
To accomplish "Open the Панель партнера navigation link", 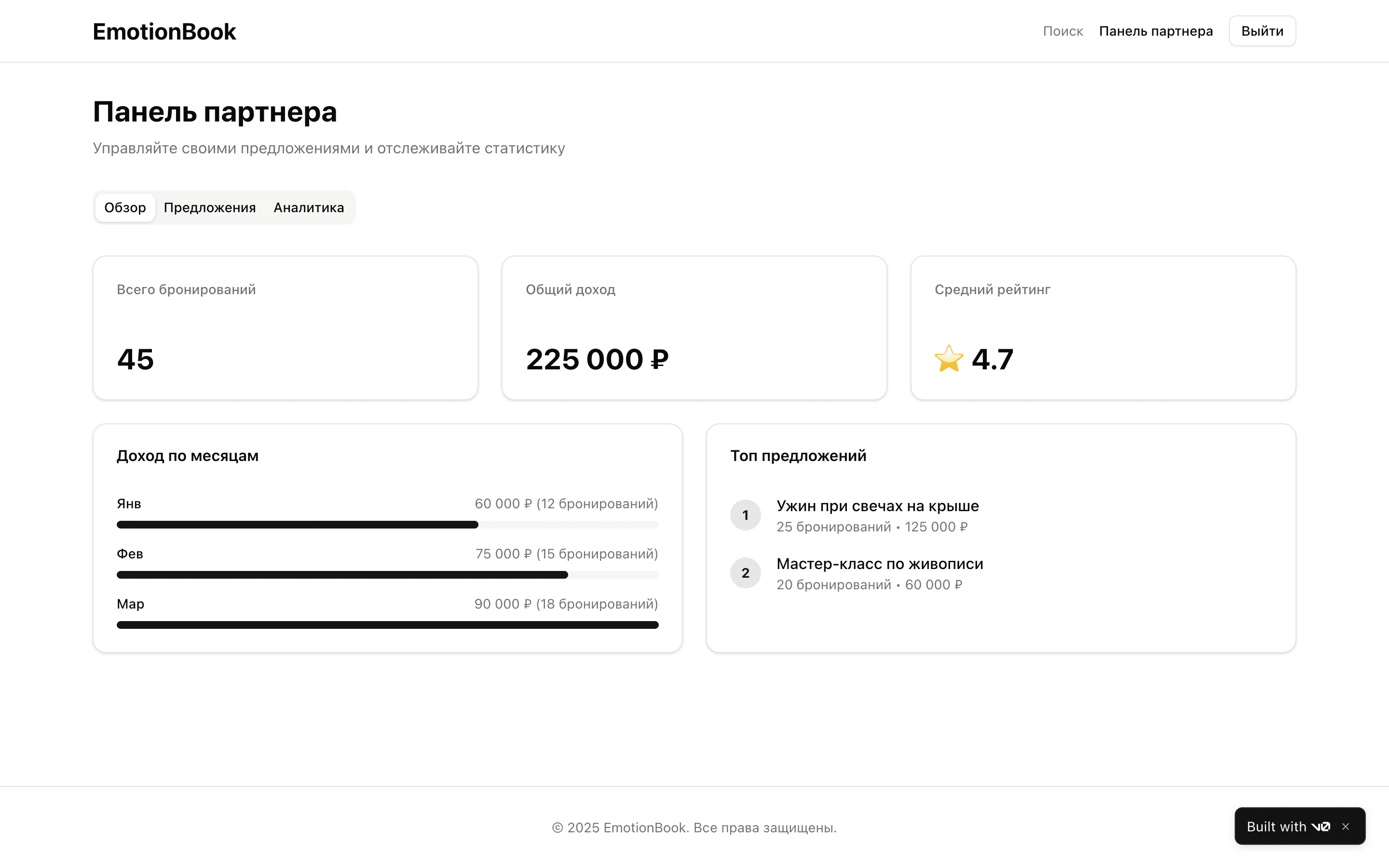I will (x=1156, y=31).
